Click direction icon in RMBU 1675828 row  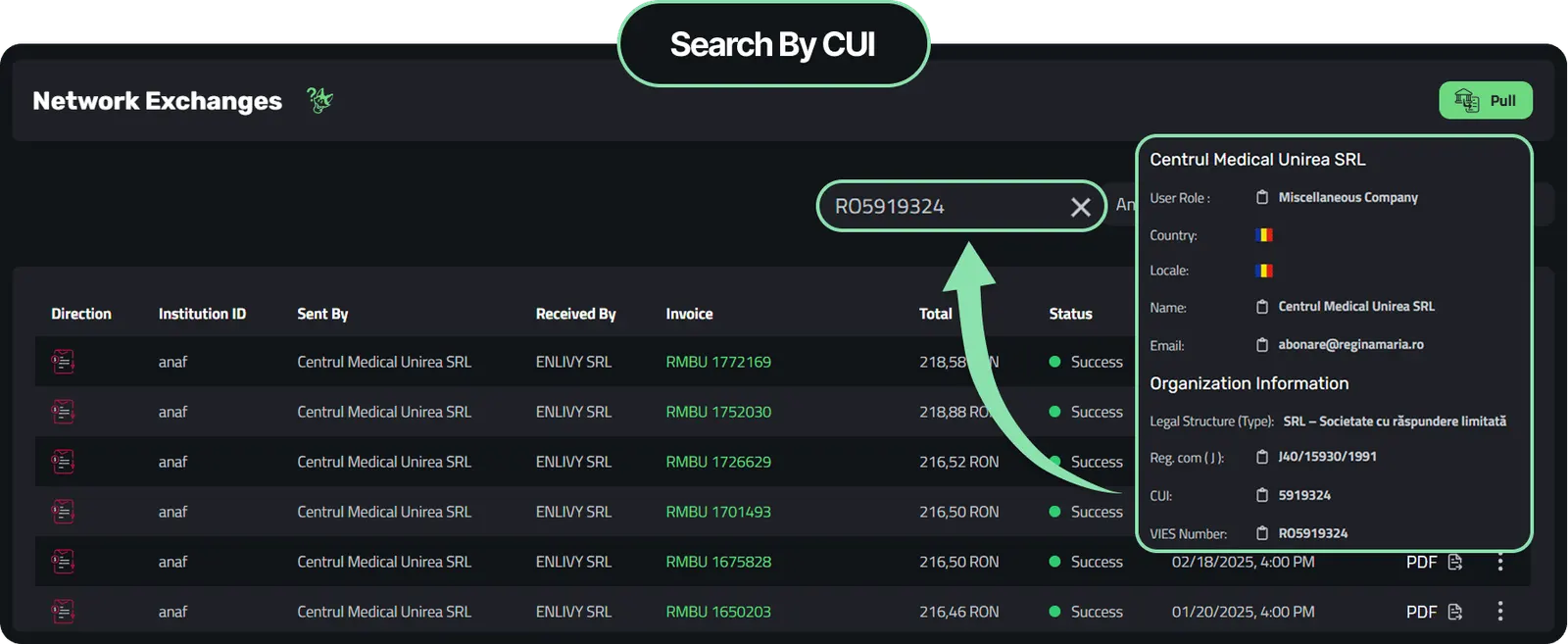point(64,562)
